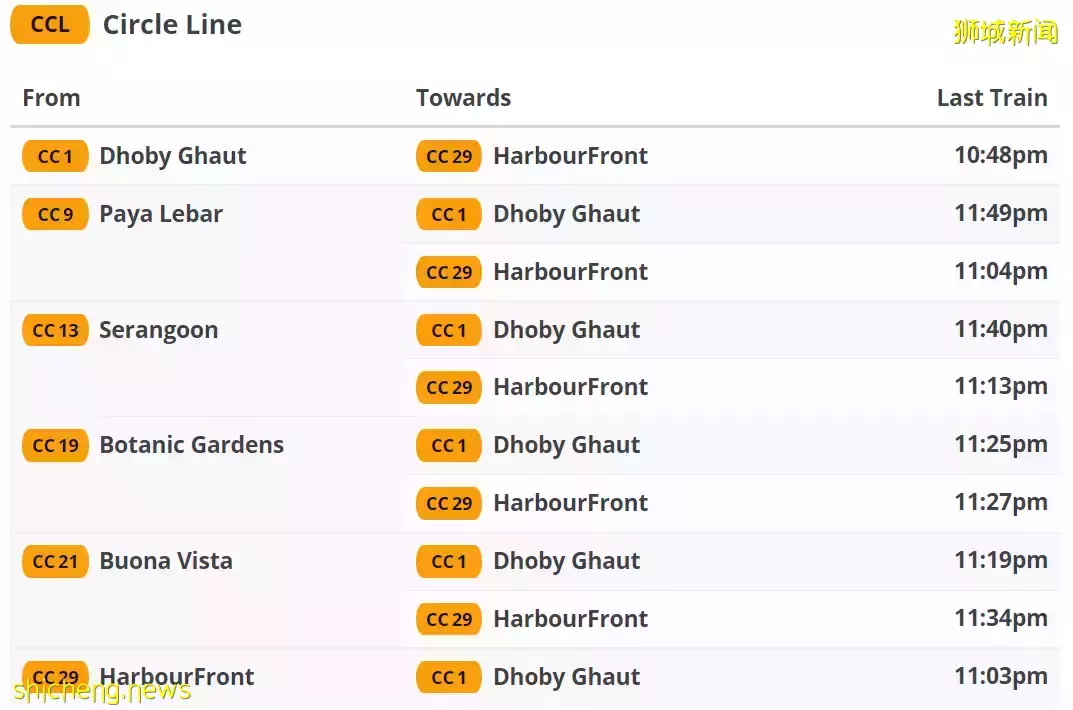This screenshot has height=710, width=1073.
Task: Open the Botanic Gardens station name
Action: (191, 445)
